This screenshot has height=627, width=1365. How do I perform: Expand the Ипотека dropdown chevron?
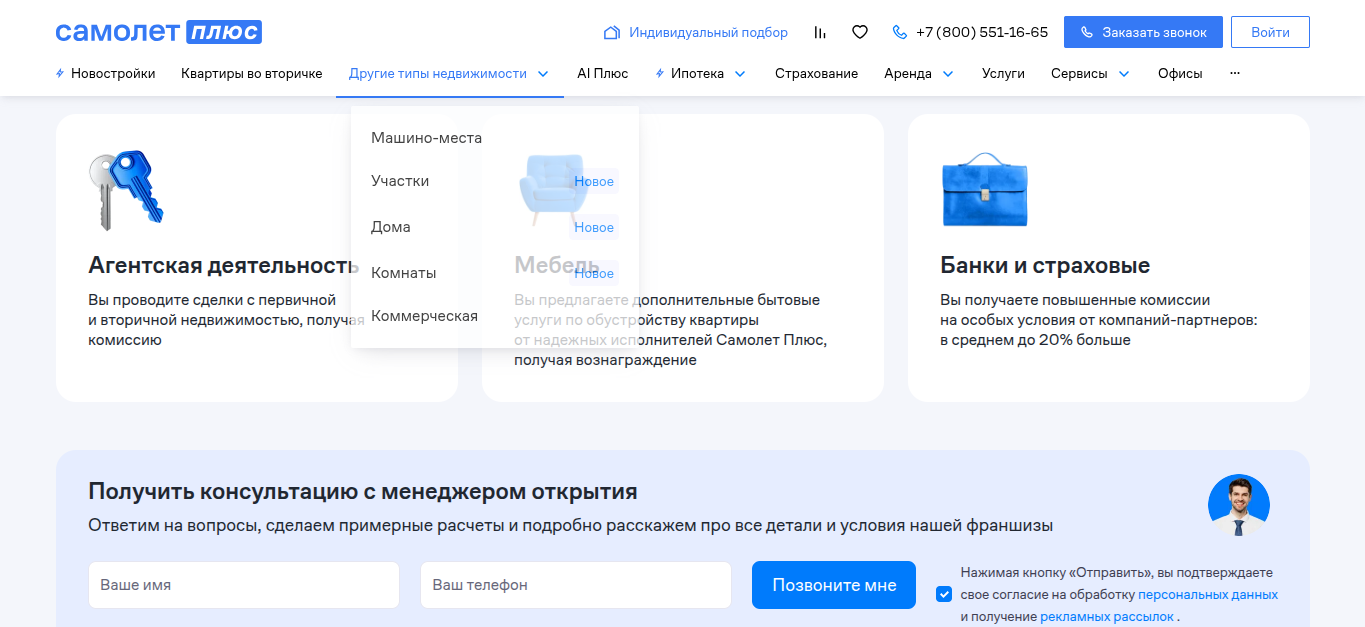pyautogui.click(x=740, y=73)
